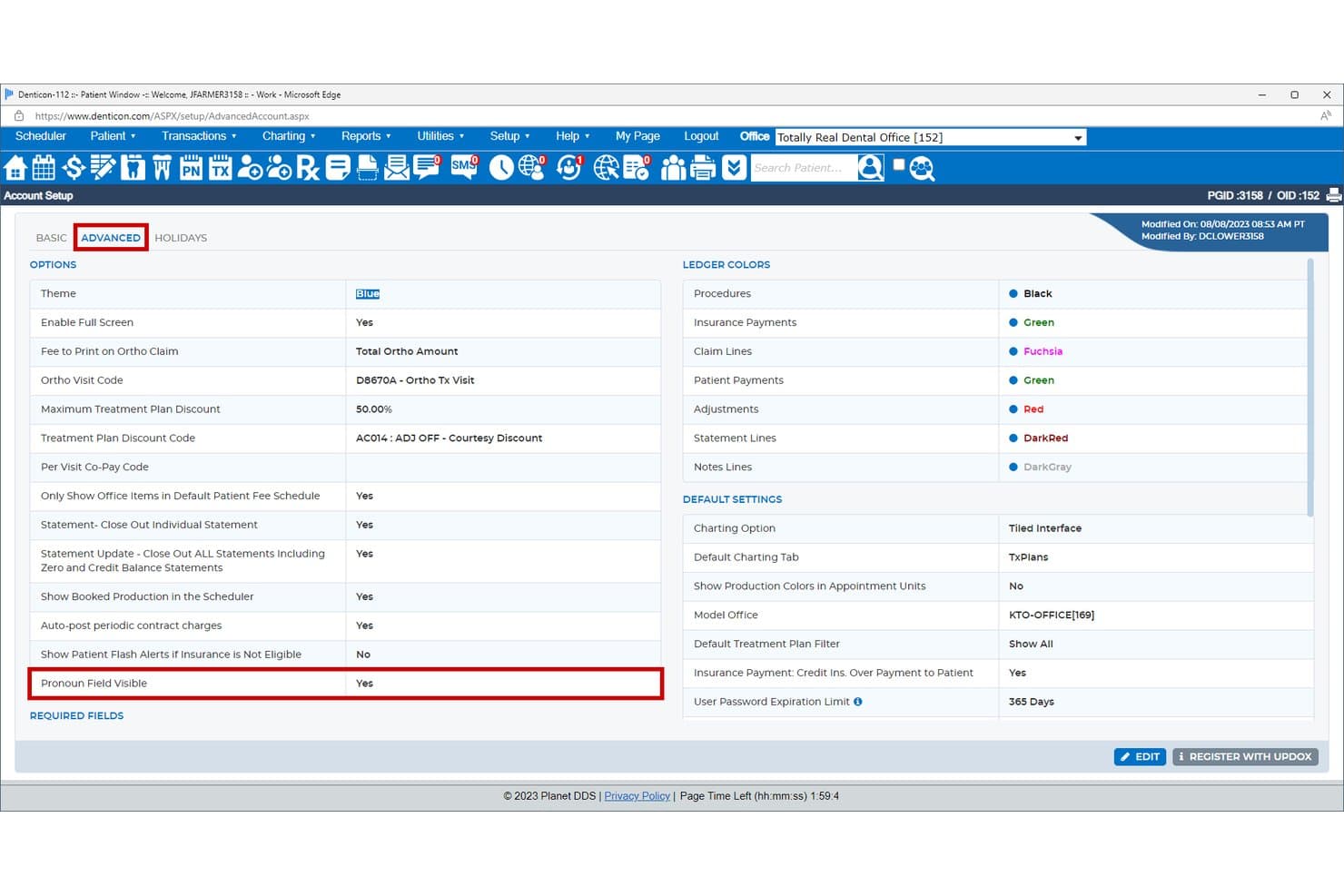1344x896 pixels.
Task: Open the PN progress notes icon
Action: tap(191, 168)
